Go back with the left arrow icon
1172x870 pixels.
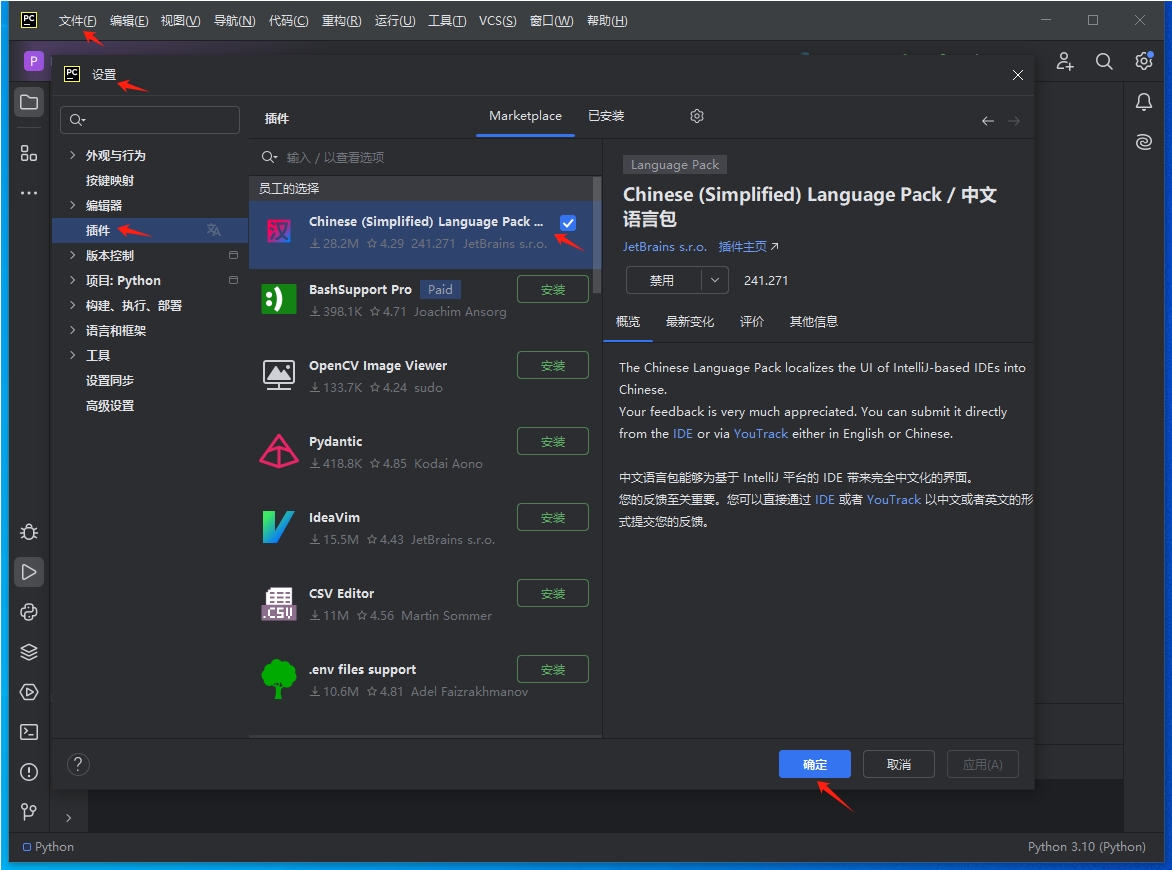click(987, 121)
